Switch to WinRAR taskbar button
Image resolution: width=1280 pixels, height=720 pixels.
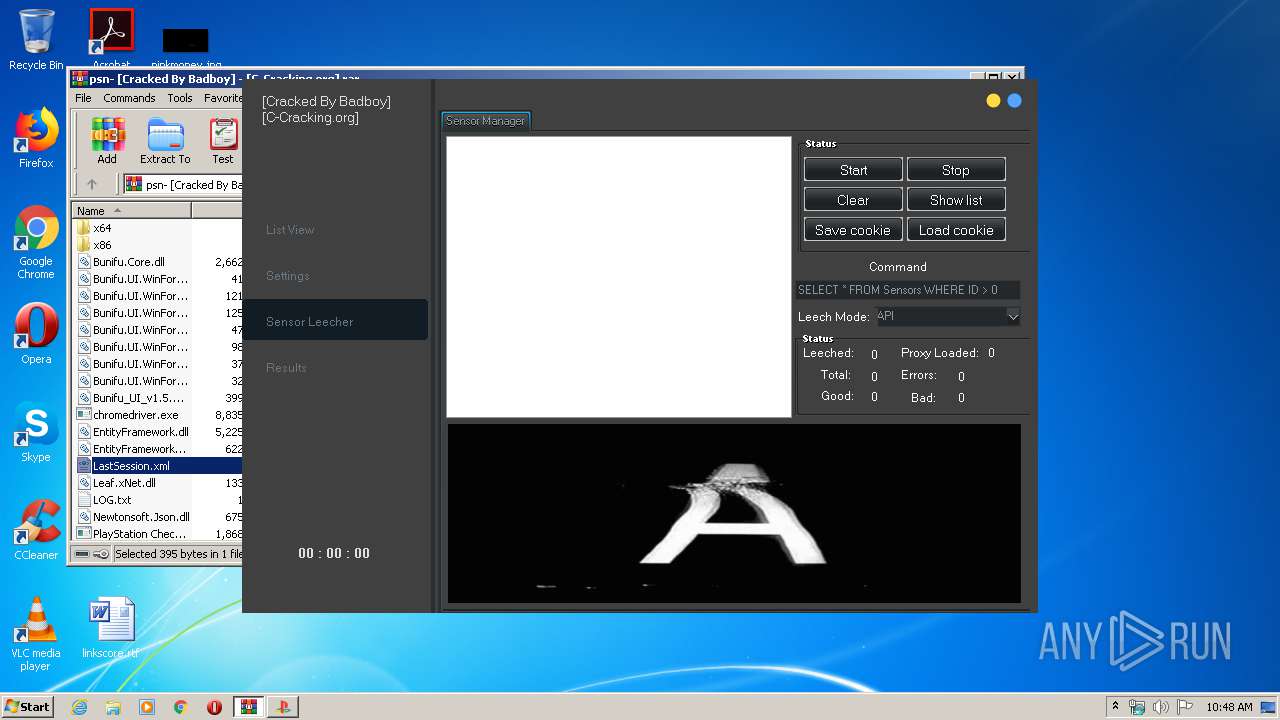click(248, 707)
